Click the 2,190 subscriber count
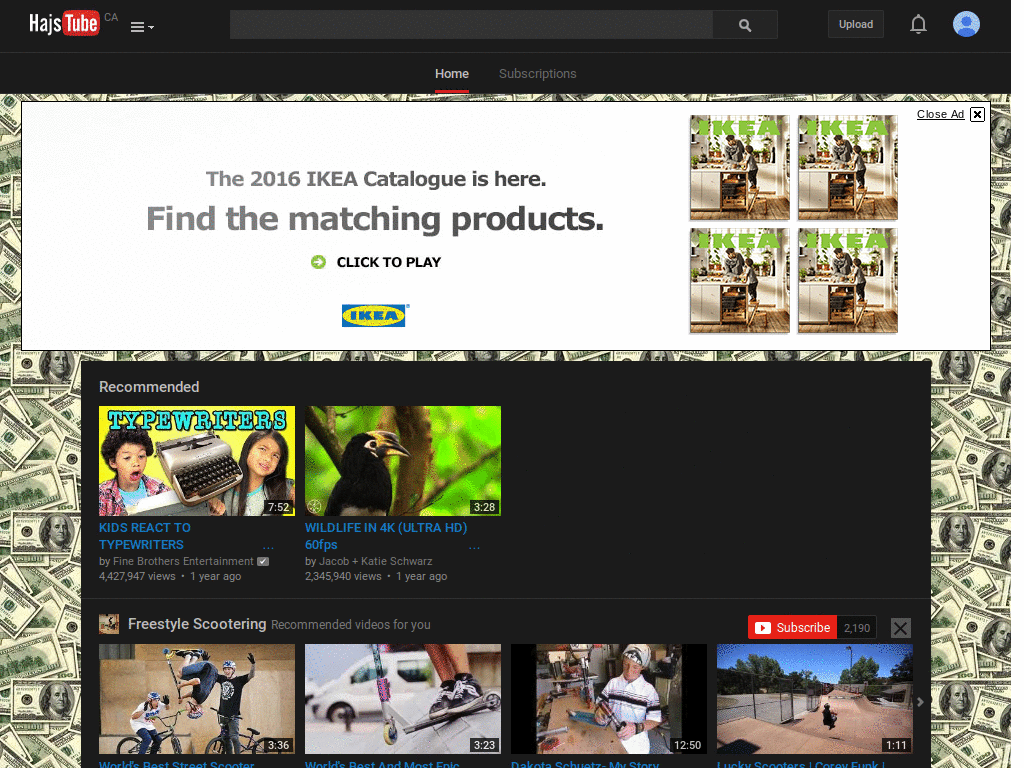Screen dimensions: 1024x768 [857, 628]
